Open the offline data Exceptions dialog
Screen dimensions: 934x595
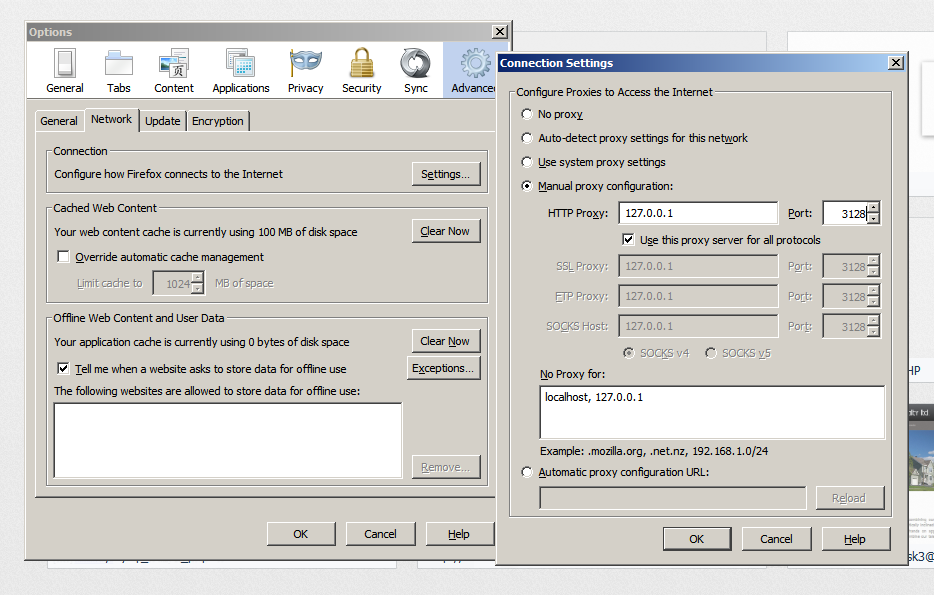(445, 367)
